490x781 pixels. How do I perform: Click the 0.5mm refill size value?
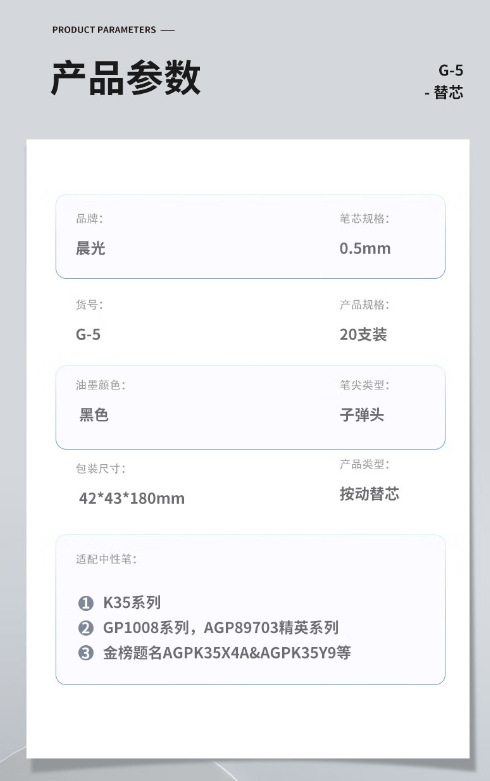pos(365,248)
